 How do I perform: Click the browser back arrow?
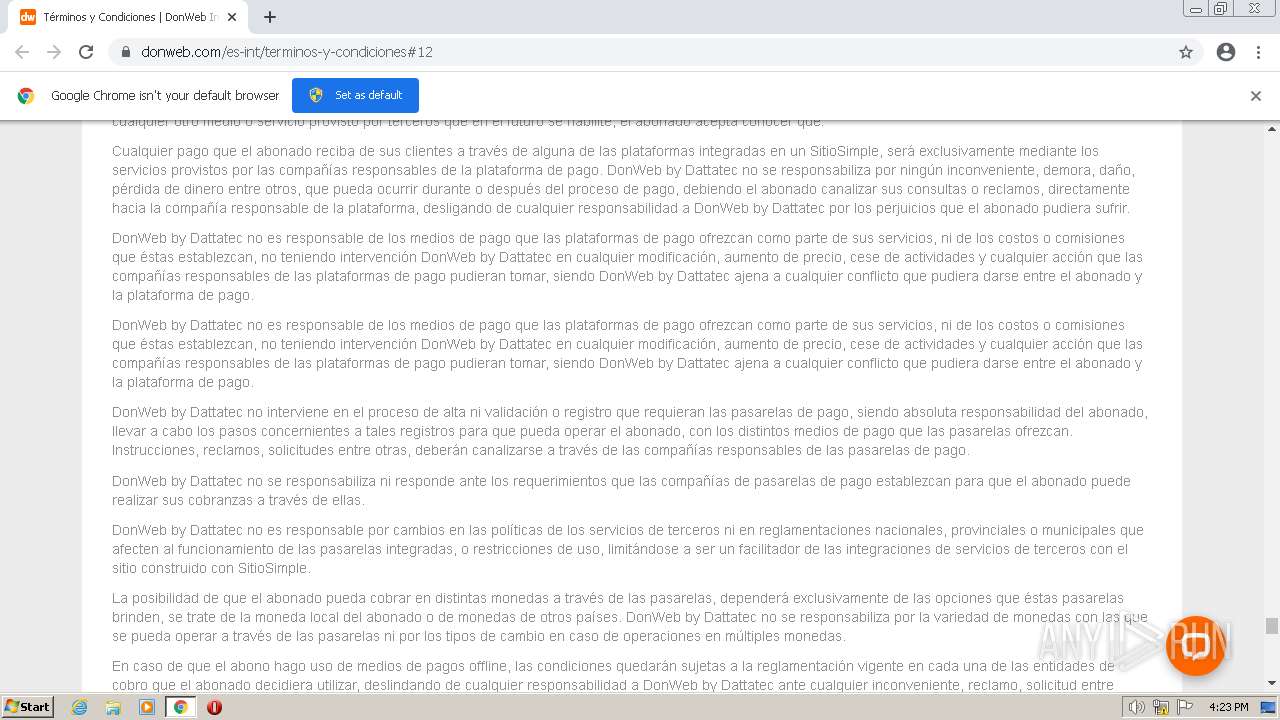(22, 52)
